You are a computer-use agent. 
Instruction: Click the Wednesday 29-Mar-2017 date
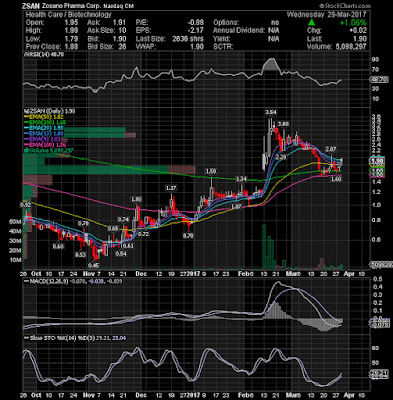[x=326, y=14]
